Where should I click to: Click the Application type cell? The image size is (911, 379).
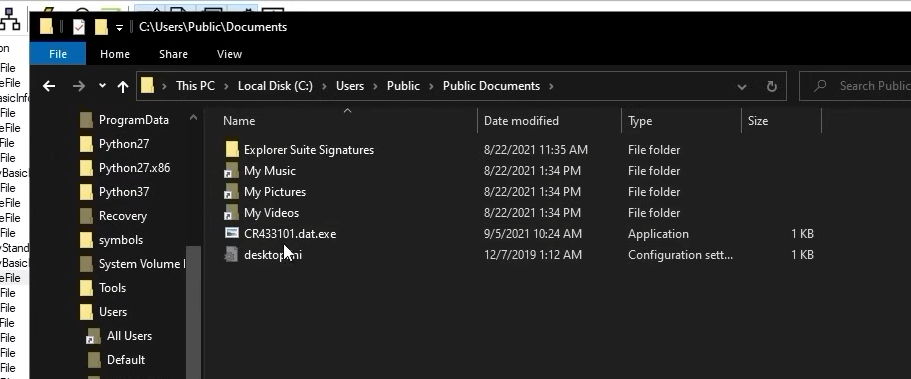tap(658, 234)
